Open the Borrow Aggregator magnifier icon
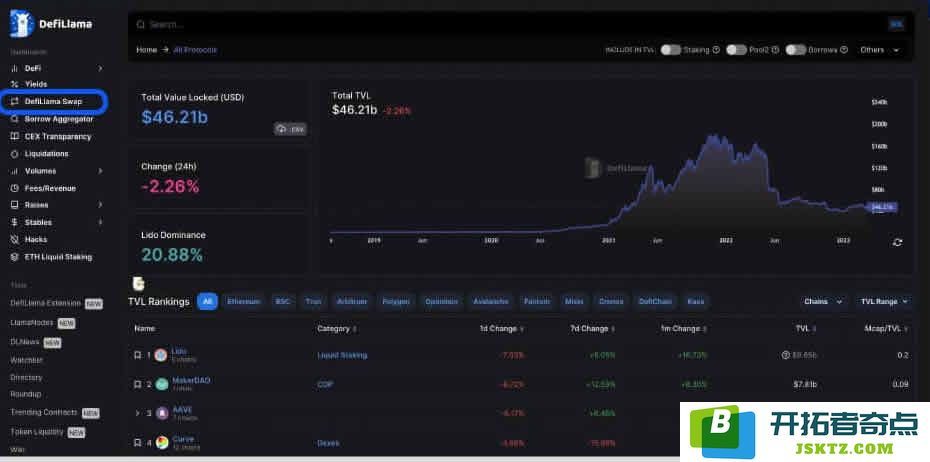Image resolution: width=930 pixels, height=462 pixels. 15,119
